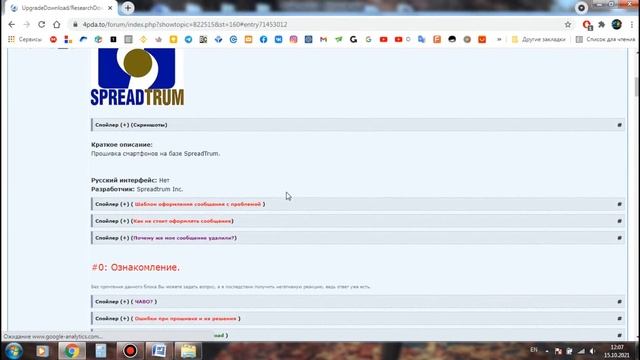This screenshot has height=360, width=640.
Task: Click the system volume tray icon
Action: coord(592,351)
